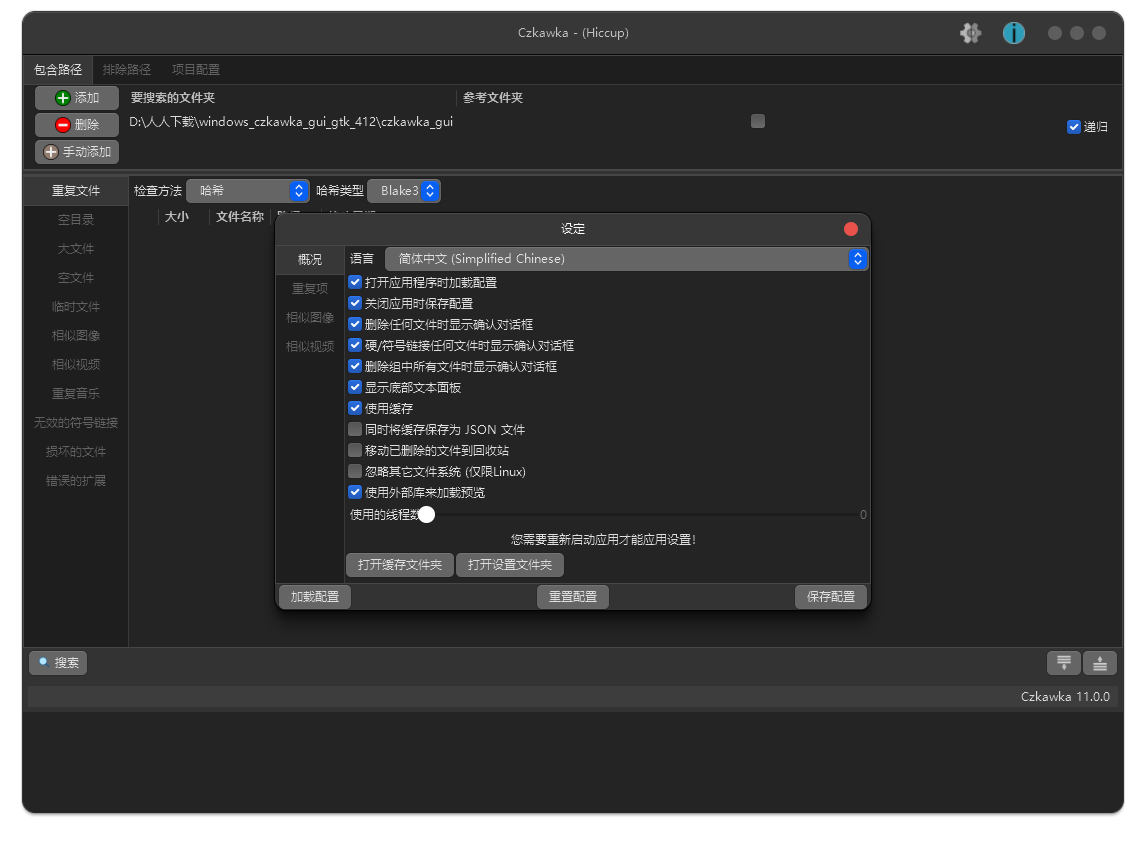
Task: Uncheck 使用缓存 checkbox
Action: [x=355, y=408]
